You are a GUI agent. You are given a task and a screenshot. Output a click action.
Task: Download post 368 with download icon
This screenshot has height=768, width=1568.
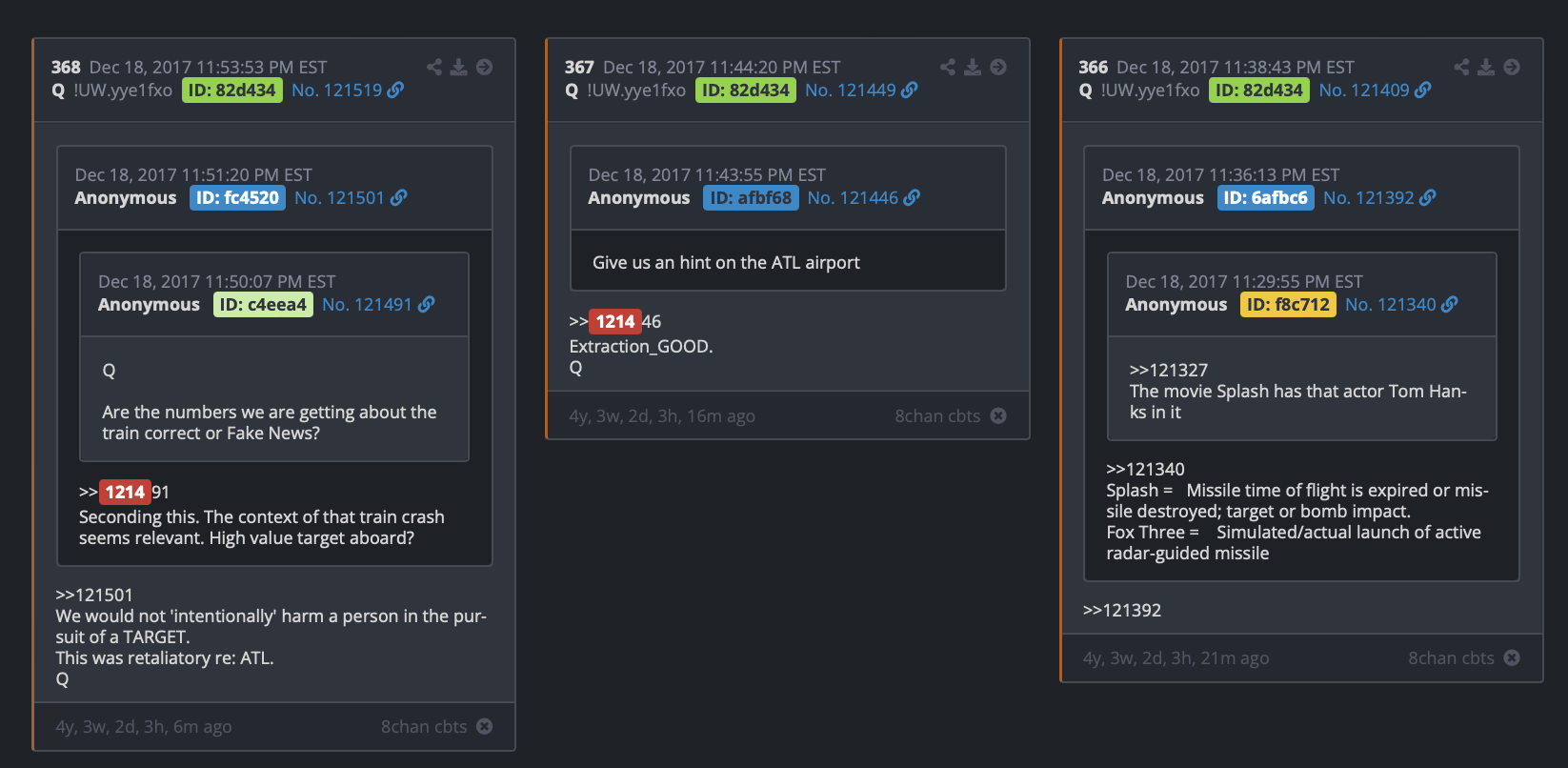pos(458,67)
